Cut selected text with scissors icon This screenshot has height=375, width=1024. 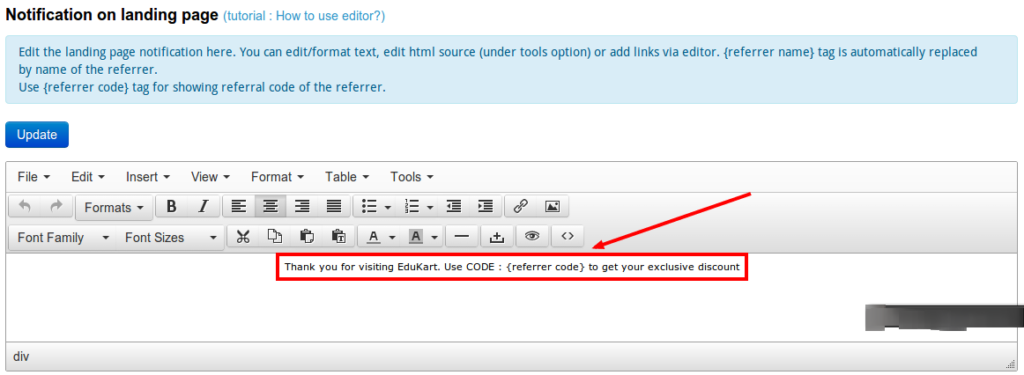243,236
